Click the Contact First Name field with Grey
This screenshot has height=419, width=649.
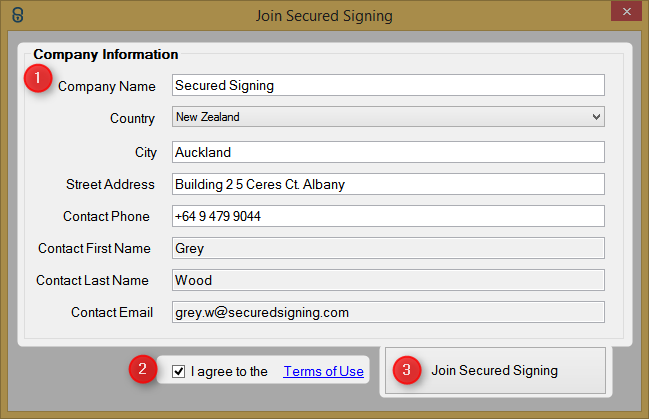coord(388,248)
